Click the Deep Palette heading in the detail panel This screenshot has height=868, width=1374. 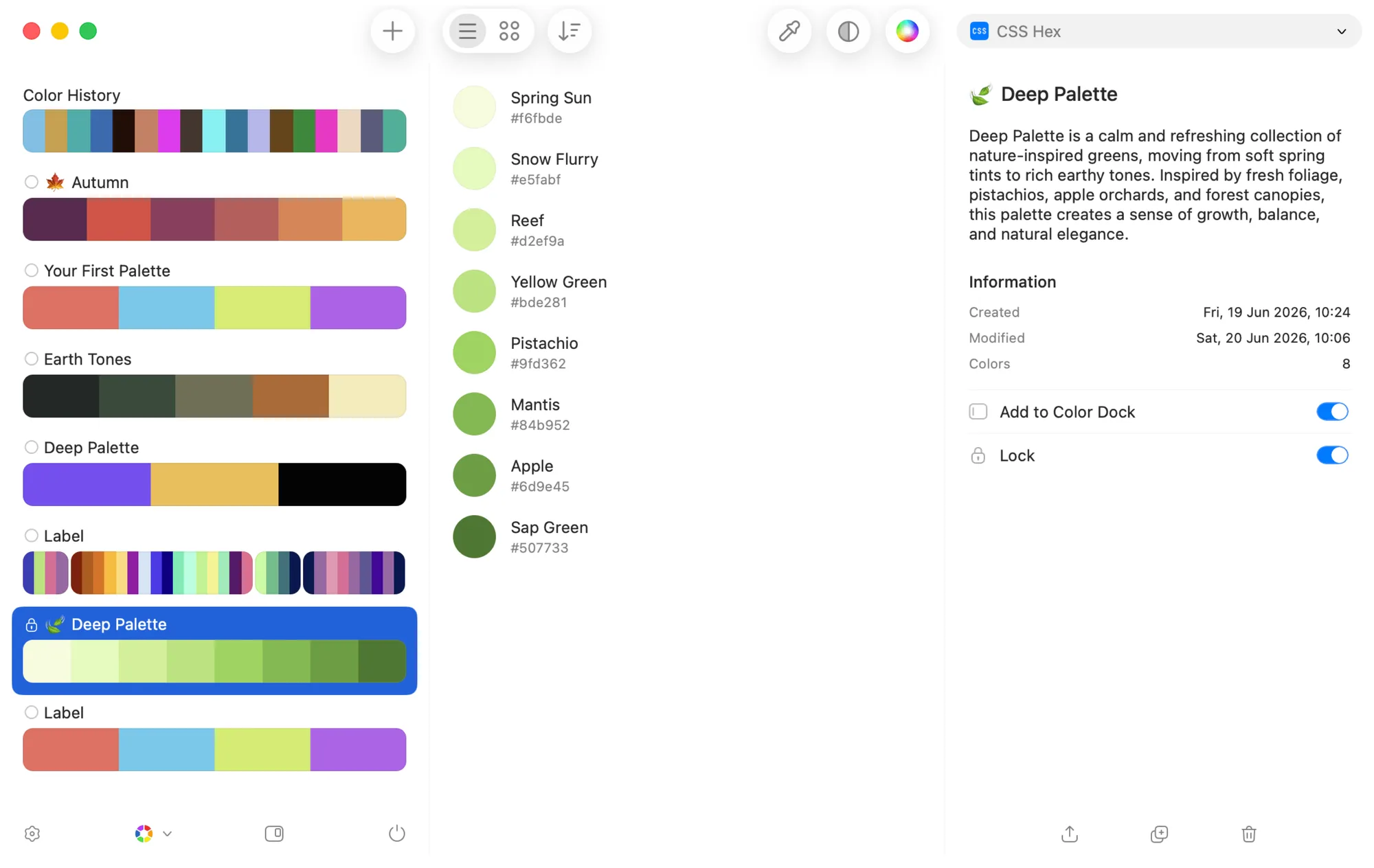click(1059, 94)
